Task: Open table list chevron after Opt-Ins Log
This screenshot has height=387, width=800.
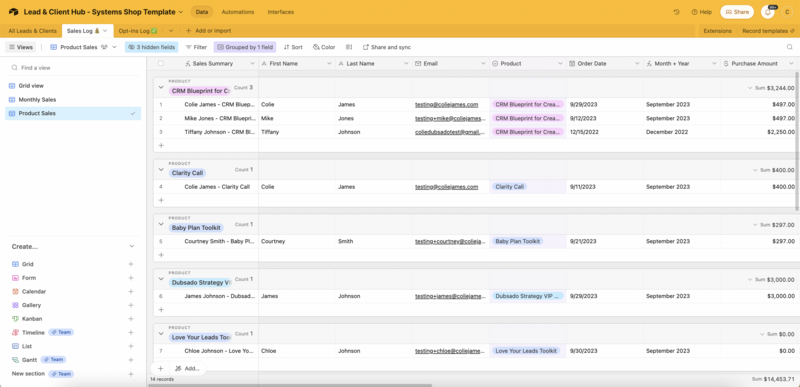Action: coord(171,31)
